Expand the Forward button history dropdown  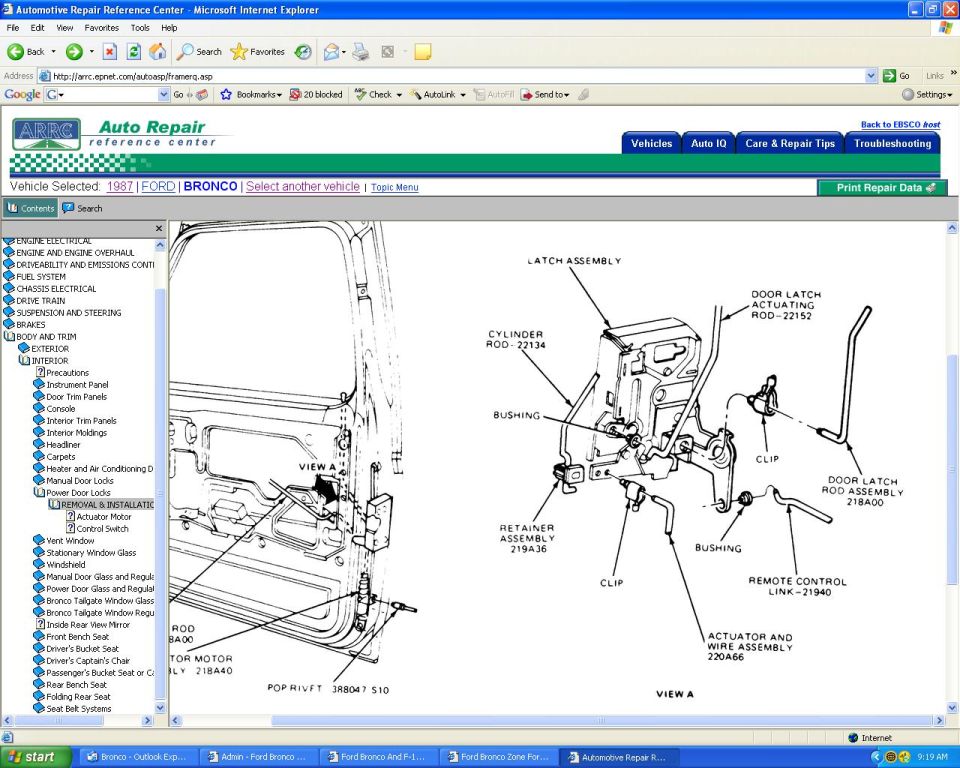tap(92, 52)
